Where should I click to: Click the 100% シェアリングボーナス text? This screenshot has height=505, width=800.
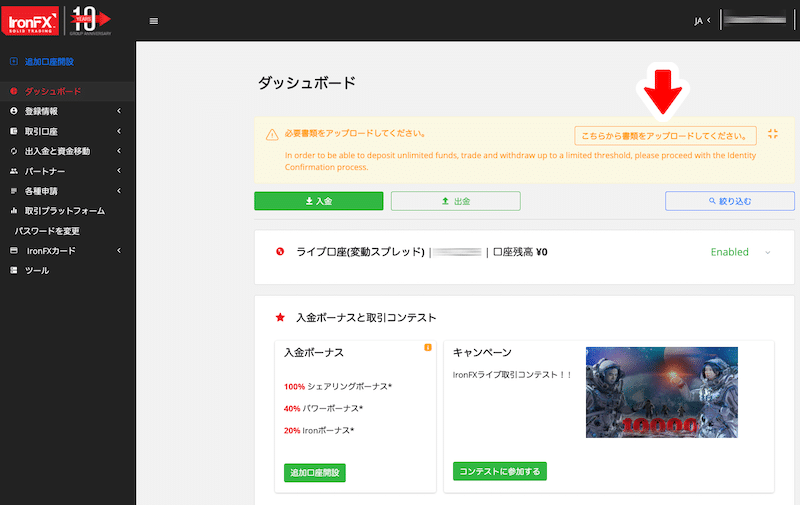click(x=338, y=386)
